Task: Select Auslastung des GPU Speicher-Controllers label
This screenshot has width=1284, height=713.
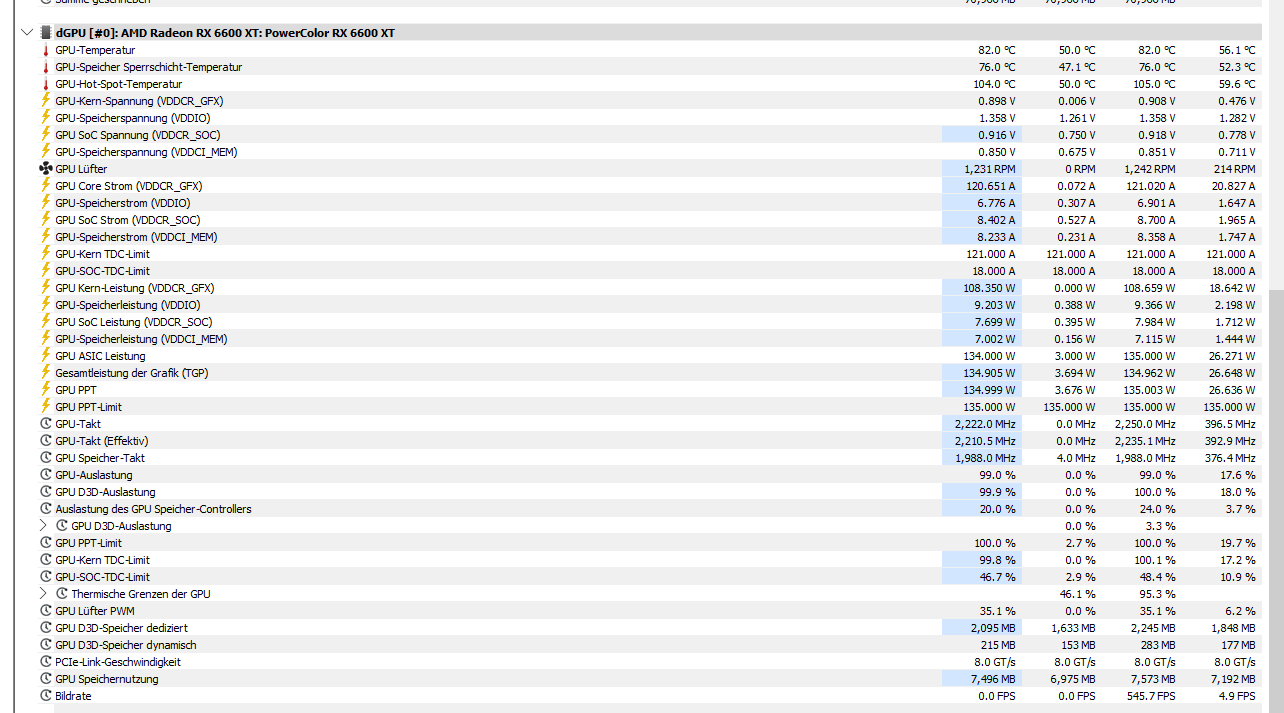Action: click(153, 509)
